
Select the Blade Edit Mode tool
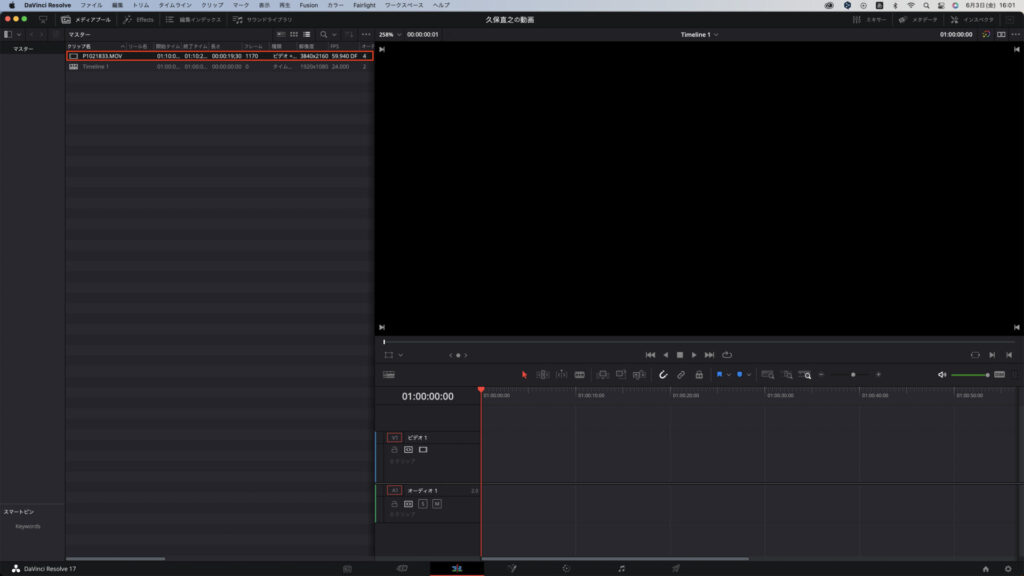point(579,375)
